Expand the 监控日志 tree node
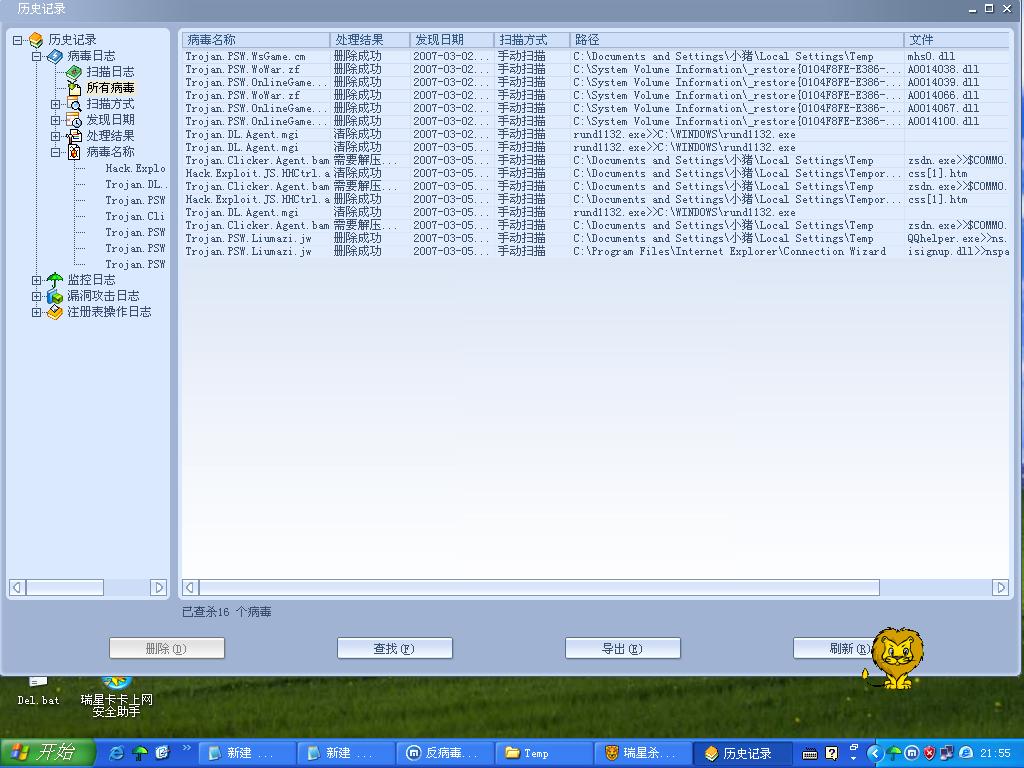 point(37,280)
